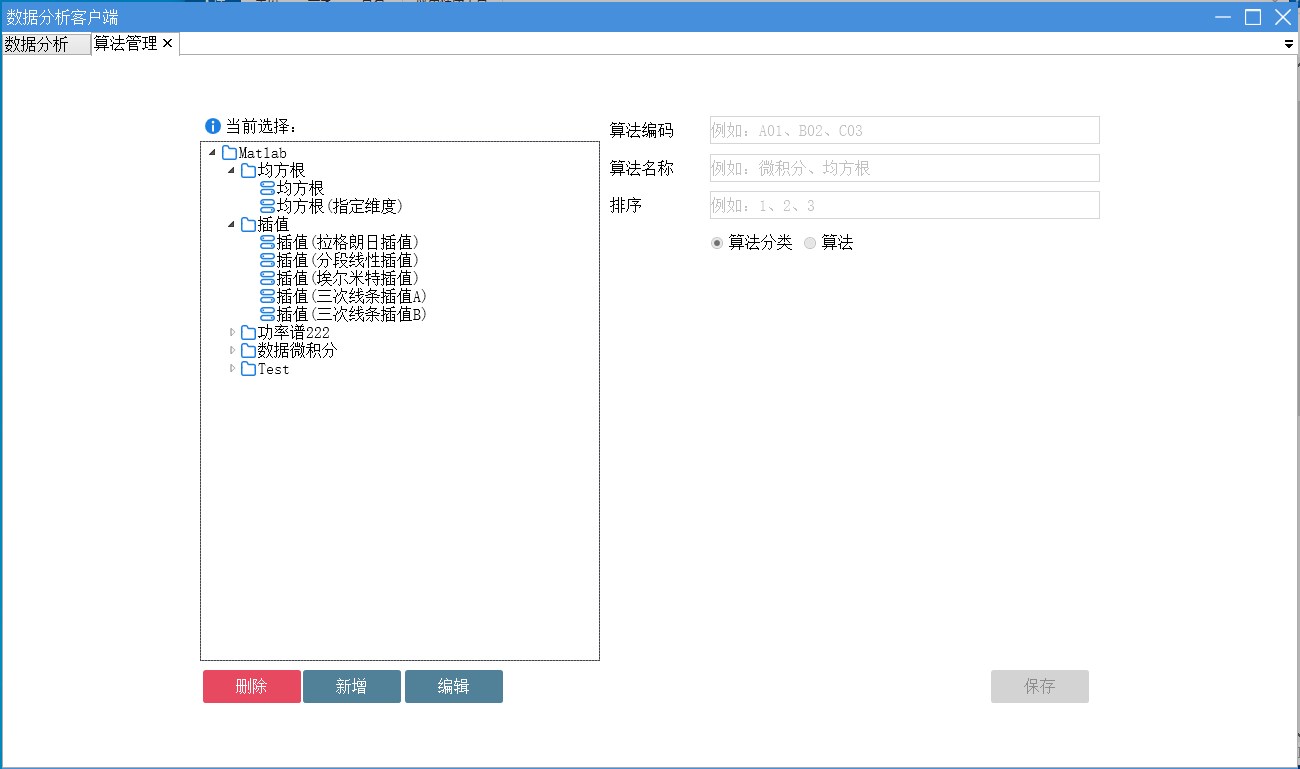Select the 均方根 leaf algorithm item
Screen dimensions: 1300x769
pos(300,189)
